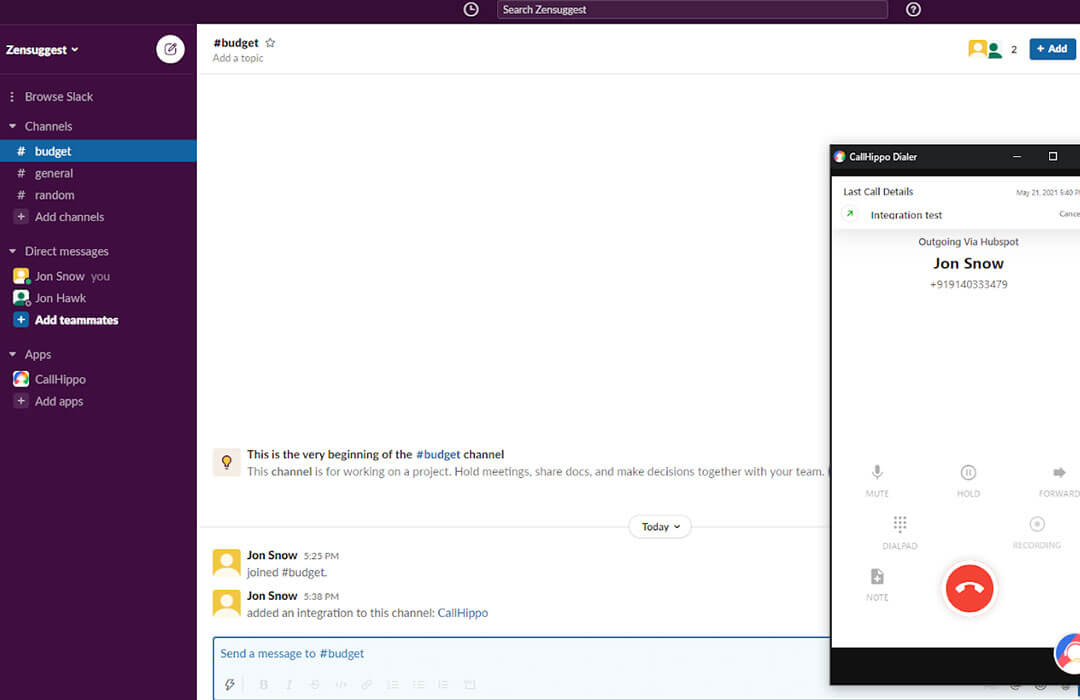
Task: Open Browse Slack menu
Action: click(59, 96)
